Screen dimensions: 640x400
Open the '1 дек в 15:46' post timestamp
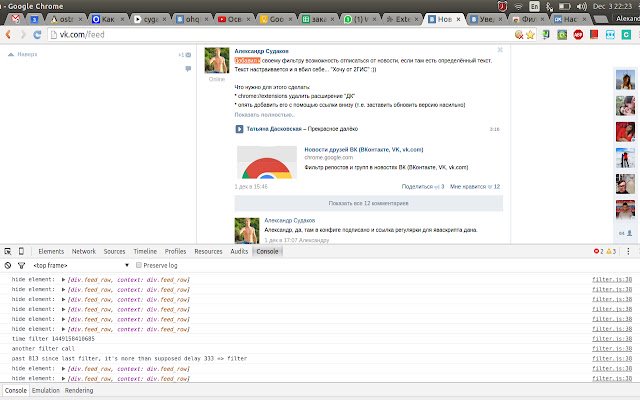251,187
